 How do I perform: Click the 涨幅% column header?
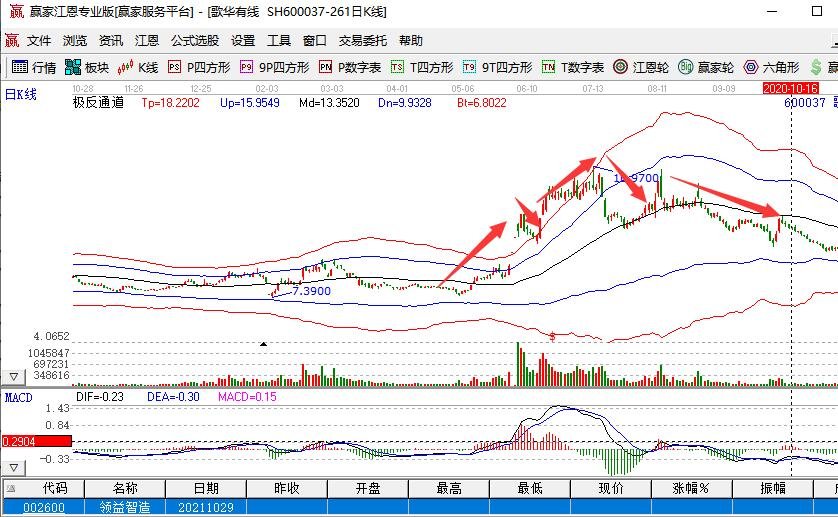692,488
